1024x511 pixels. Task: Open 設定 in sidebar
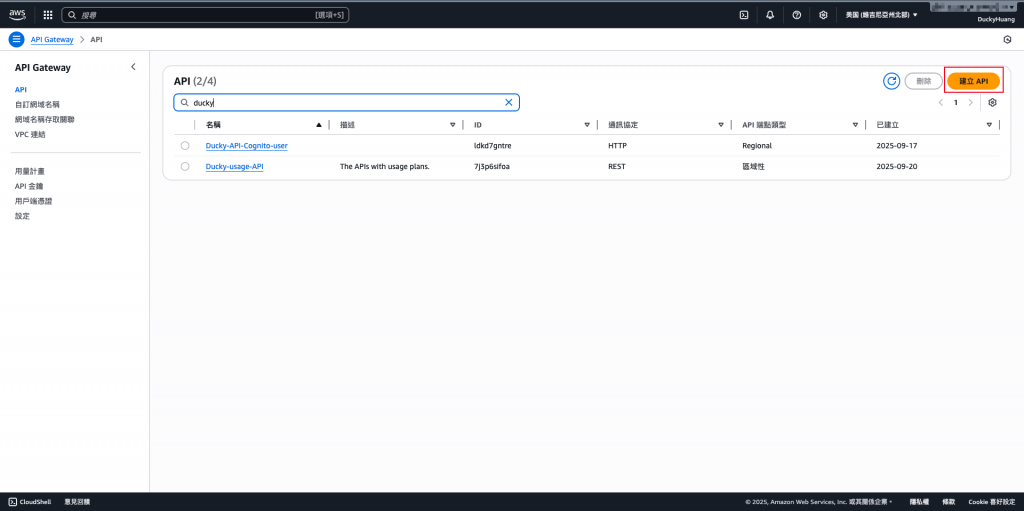click(x=22, y=216)
